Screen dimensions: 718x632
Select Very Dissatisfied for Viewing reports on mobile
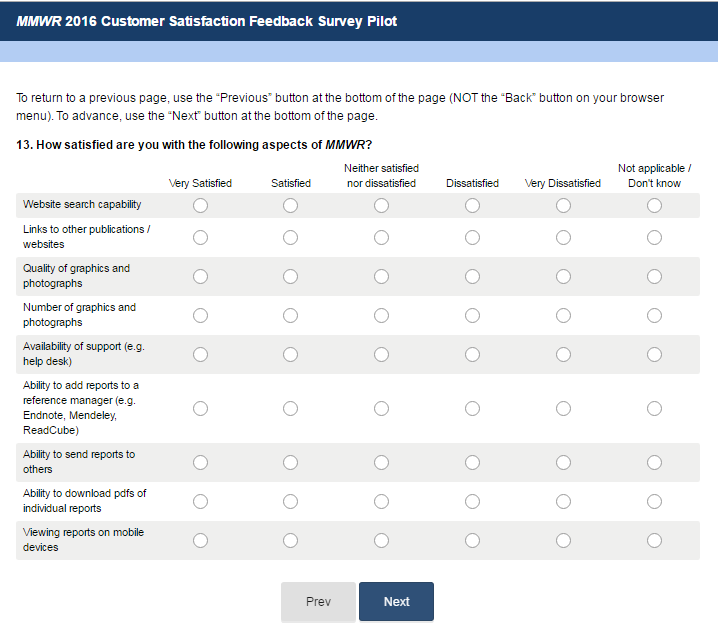pos(563,540)
